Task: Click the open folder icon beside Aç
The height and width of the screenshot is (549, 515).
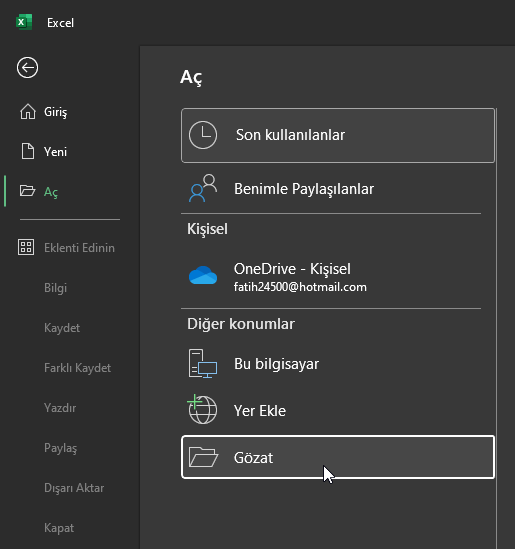Action: pyautogui.click(x=27, y=191)
